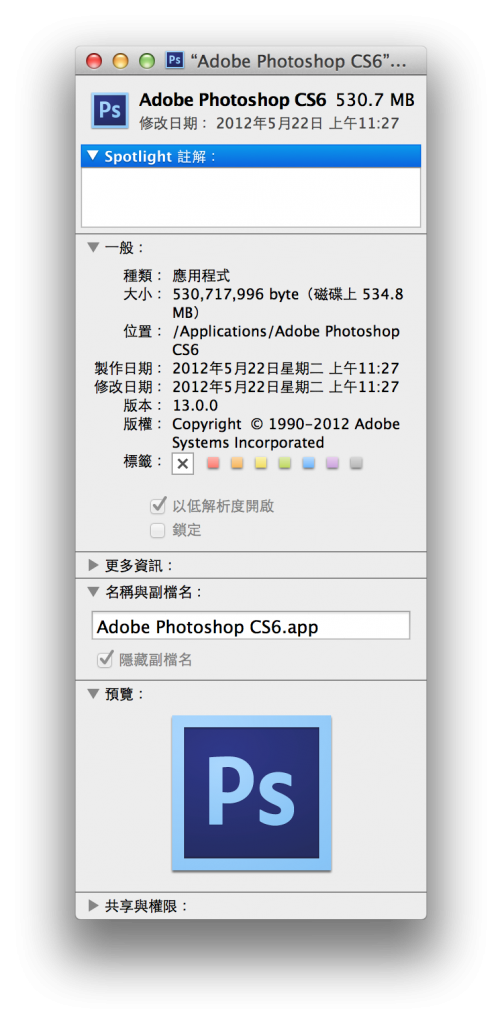This screenshot has height=1024, width=502.
Task: Click inside the Spotlight comments text box
Action: [251, 197]
